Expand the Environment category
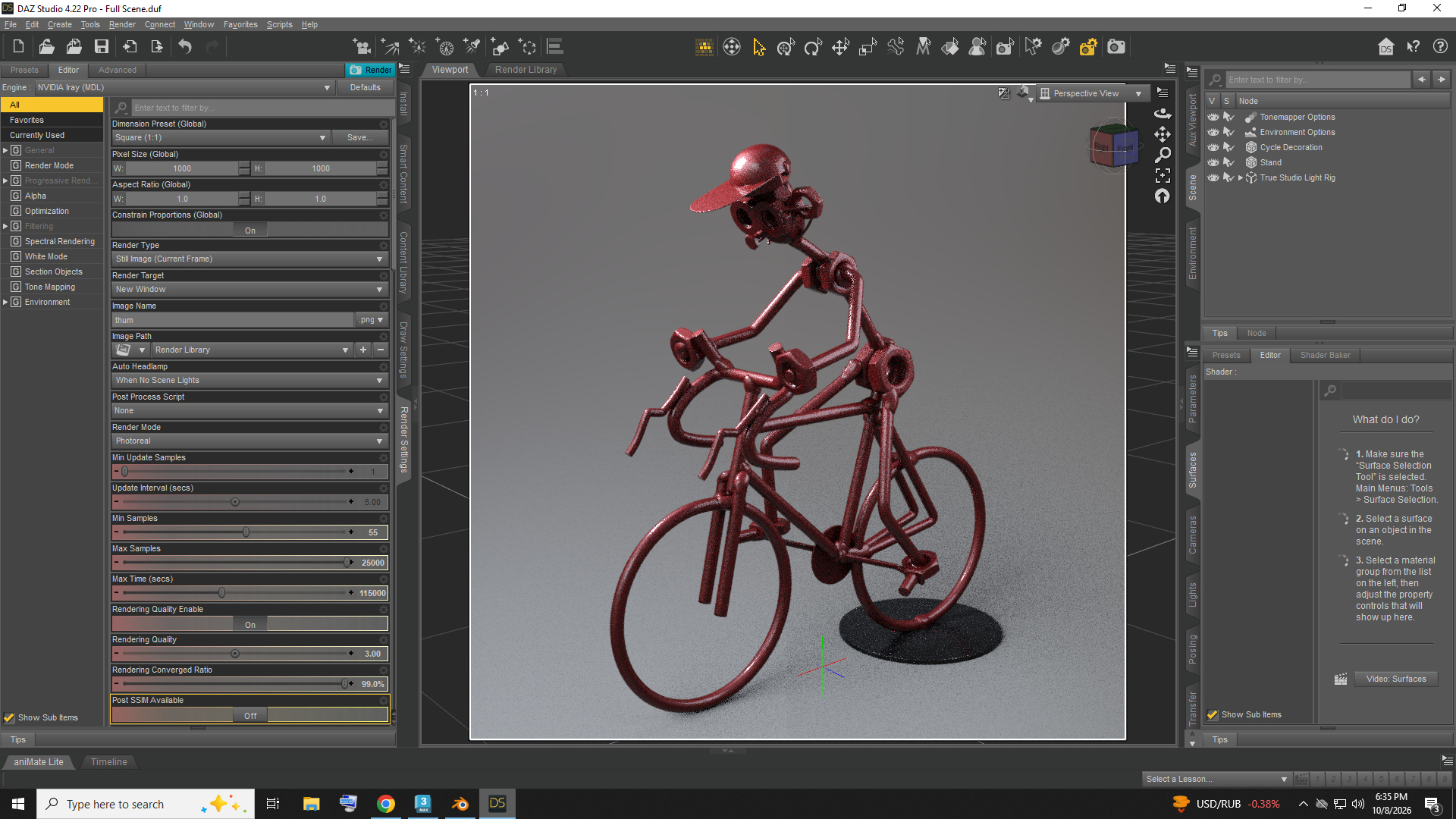 (x=5, y=302)
